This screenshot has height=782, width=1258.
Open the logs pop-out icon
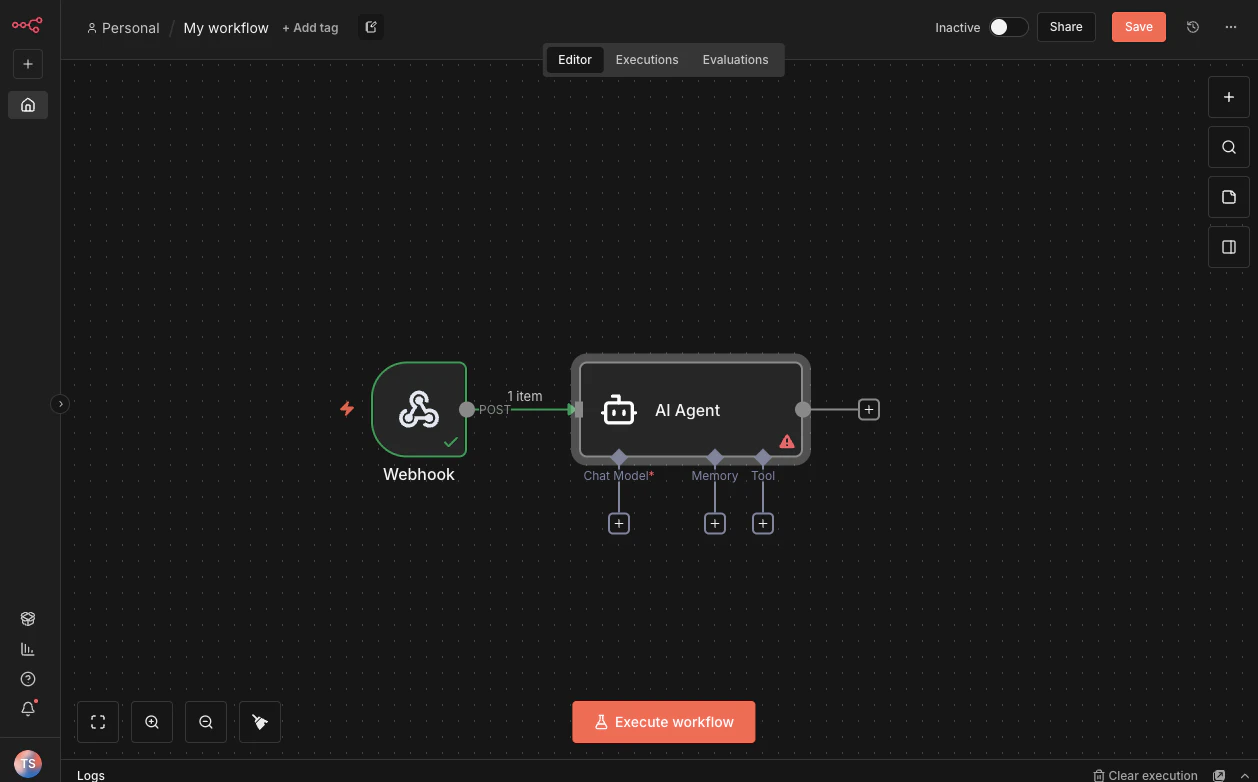1219,775
